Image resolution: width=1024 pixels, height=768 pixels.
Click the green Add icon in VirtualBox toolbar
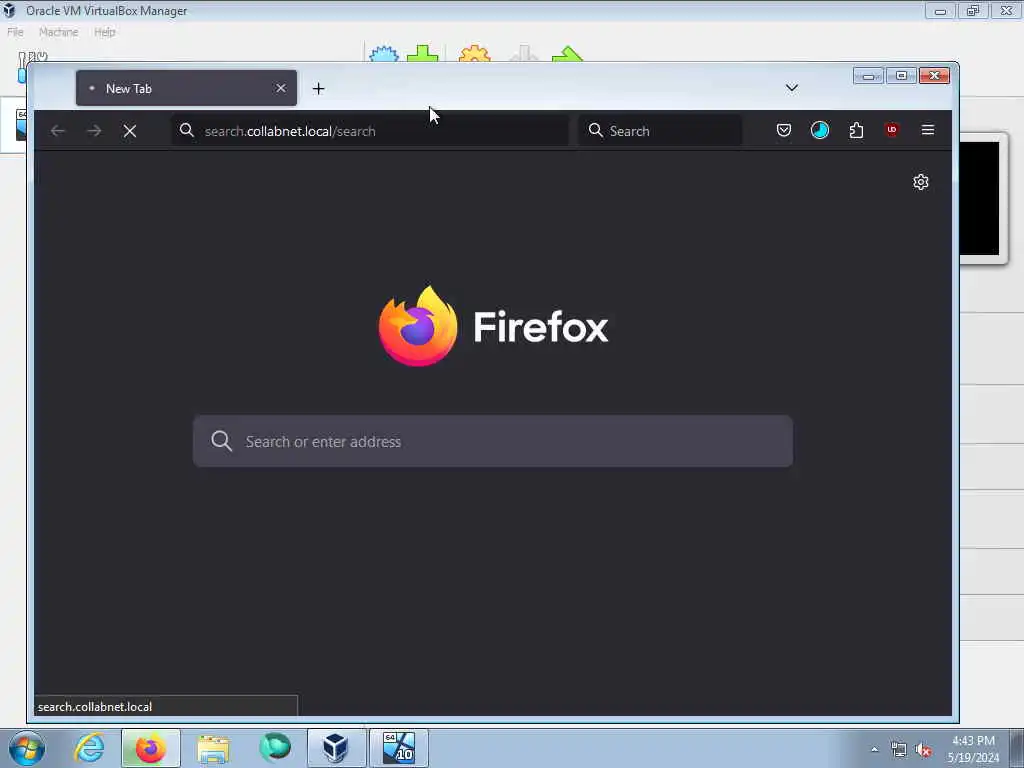tap(423, 54)
